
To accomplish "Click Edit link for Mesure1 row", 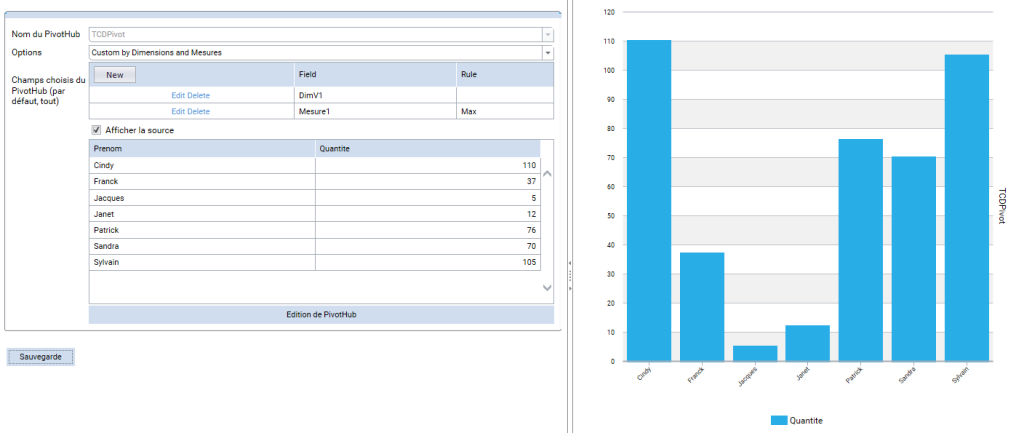I will pos(178,112).
